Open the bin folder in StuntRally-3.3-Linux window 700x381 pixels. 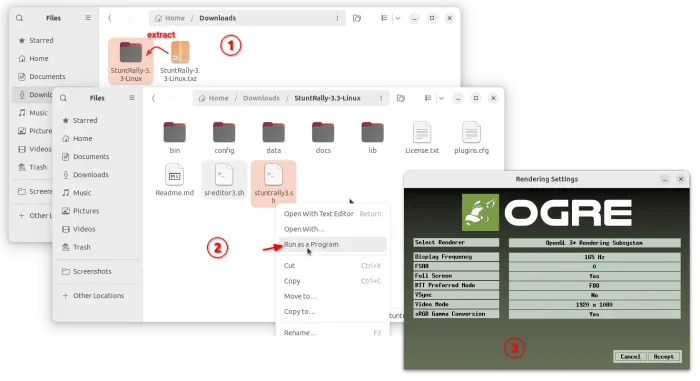tap(175, 137)
